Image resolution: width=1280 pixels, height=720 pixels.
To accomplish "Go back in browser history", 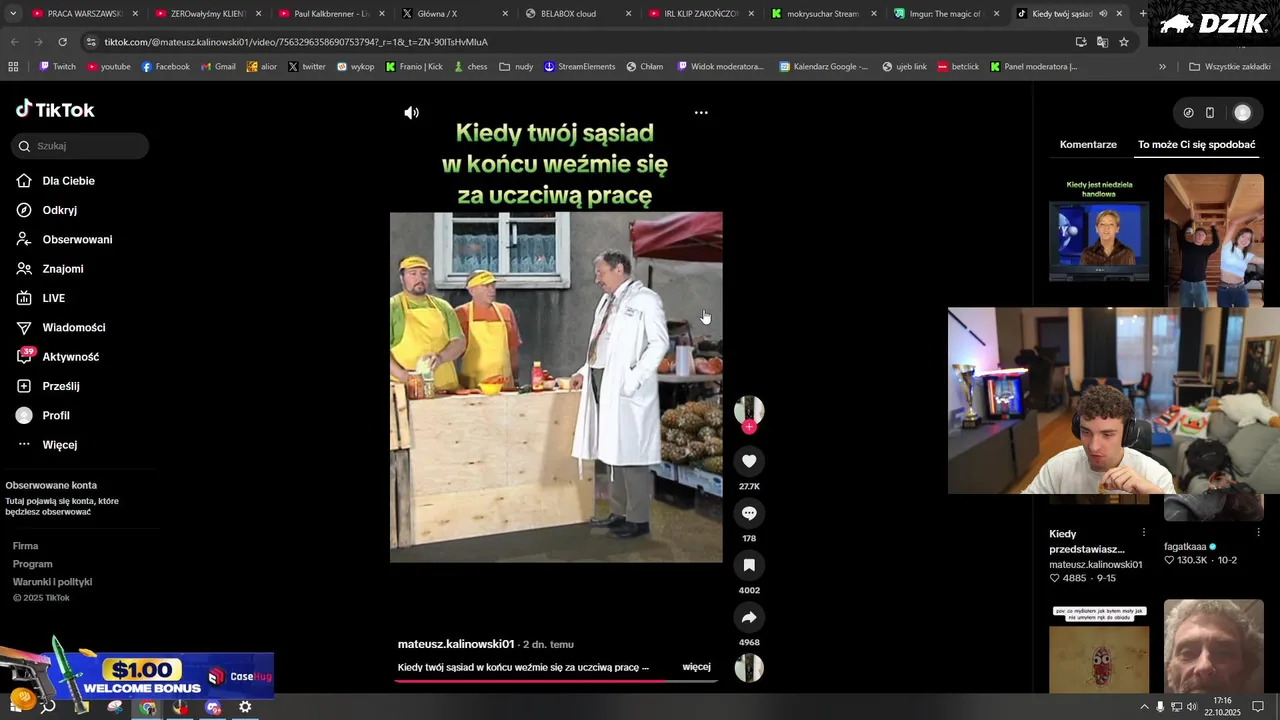I will (14, 42).
